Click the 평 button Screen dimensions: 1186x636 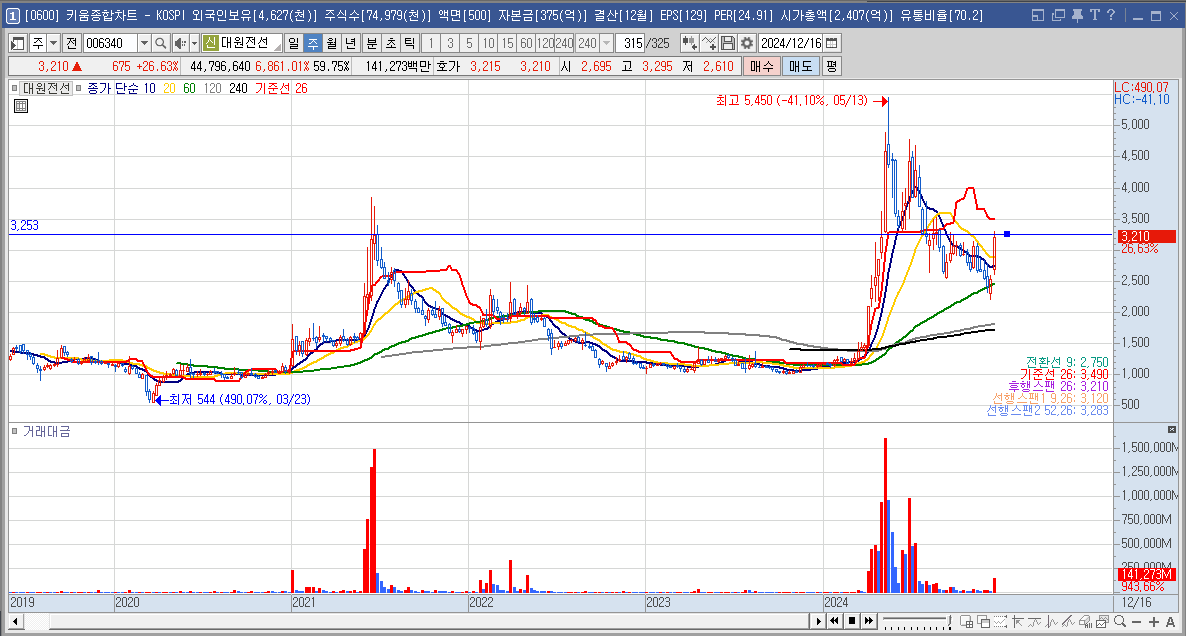point(831,67)
